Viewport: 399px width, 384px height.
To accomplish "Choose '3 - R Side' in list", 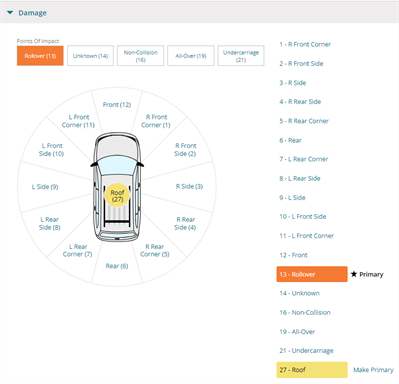I will coord(293,83).
